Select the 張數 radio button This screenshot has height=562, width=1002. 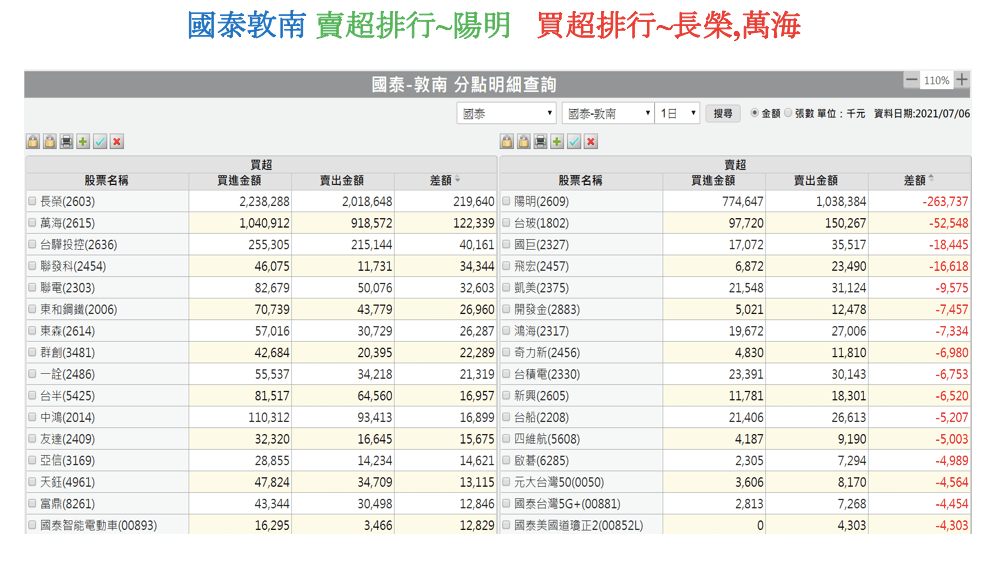(x=788, y=114)
